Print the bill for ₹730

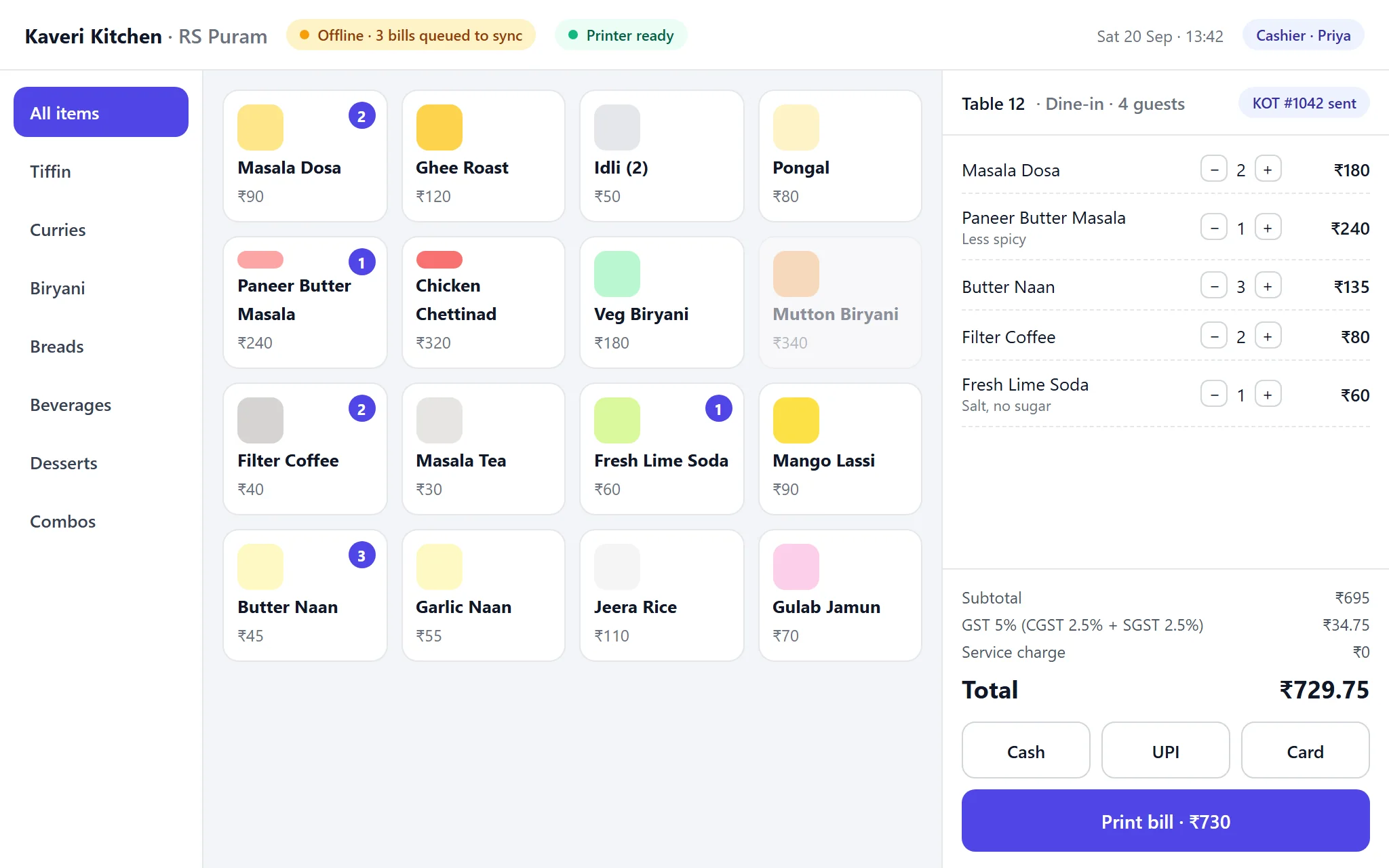click(1165, 821)
